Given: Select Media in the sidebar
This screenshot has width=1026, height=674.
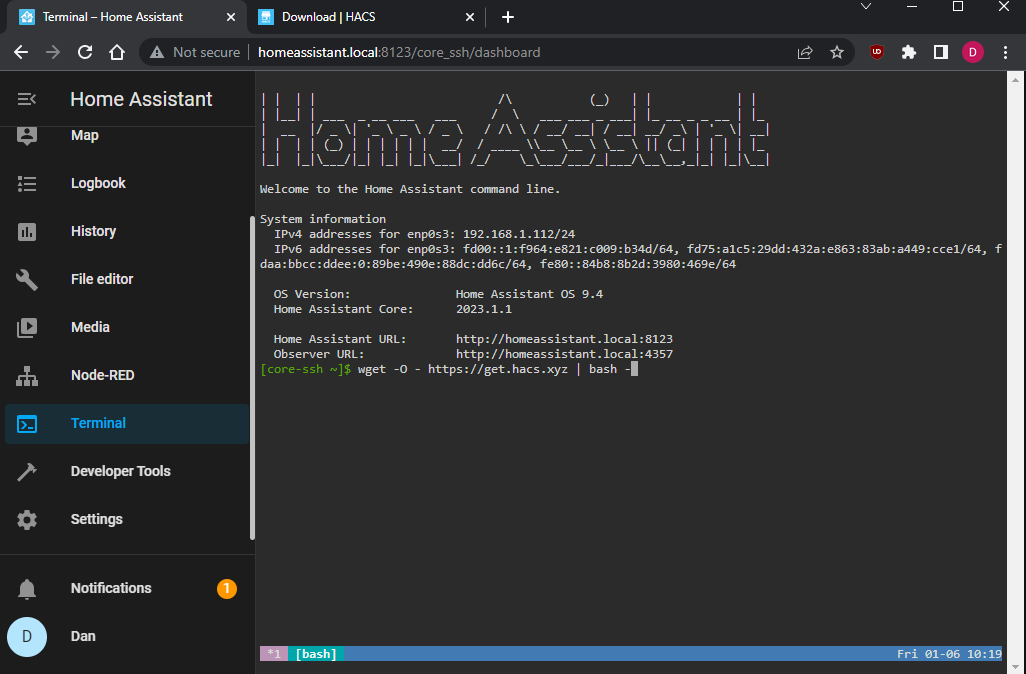Looking at the screenshot, I should tap(90, 327).
